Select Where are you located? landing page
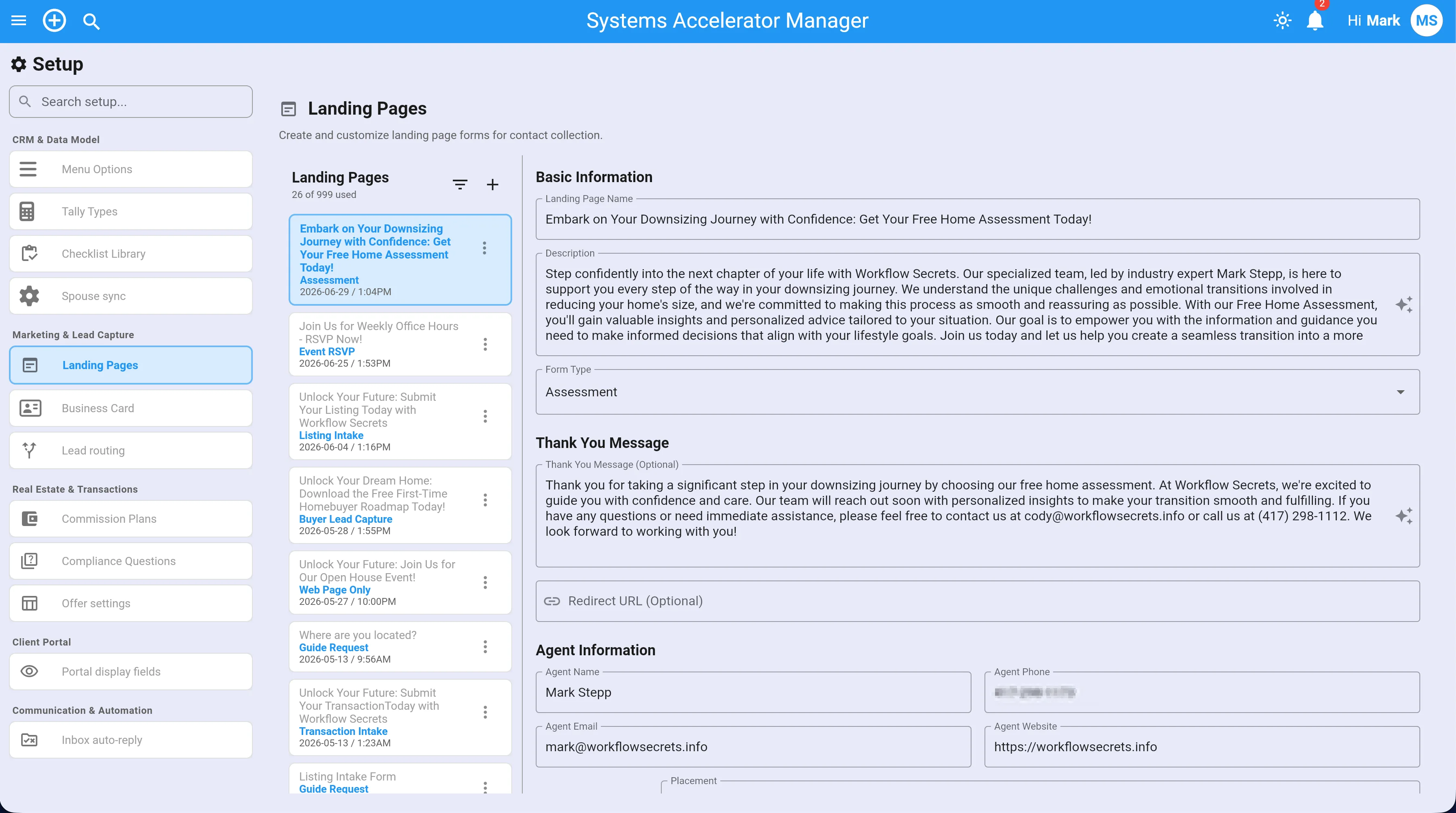Screen dimensions: 1456x813 point(400,647)
